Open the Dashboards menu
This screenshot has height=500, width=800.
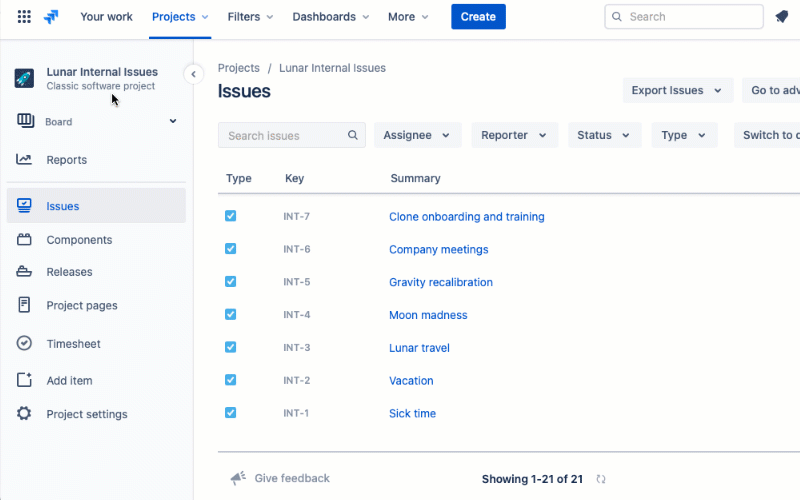(x=330, y=17)
